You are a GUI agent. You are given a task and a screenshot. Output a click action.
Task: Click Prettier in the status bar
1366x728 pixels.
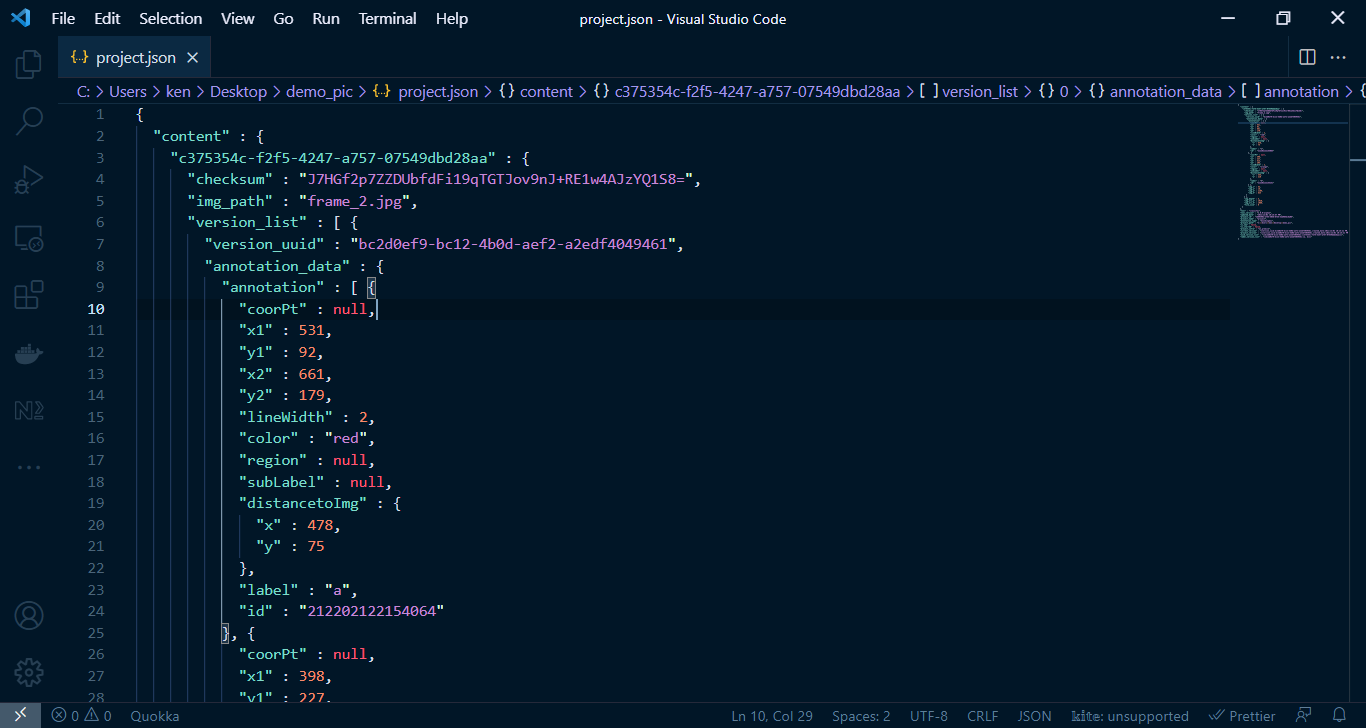[1243, 715]
